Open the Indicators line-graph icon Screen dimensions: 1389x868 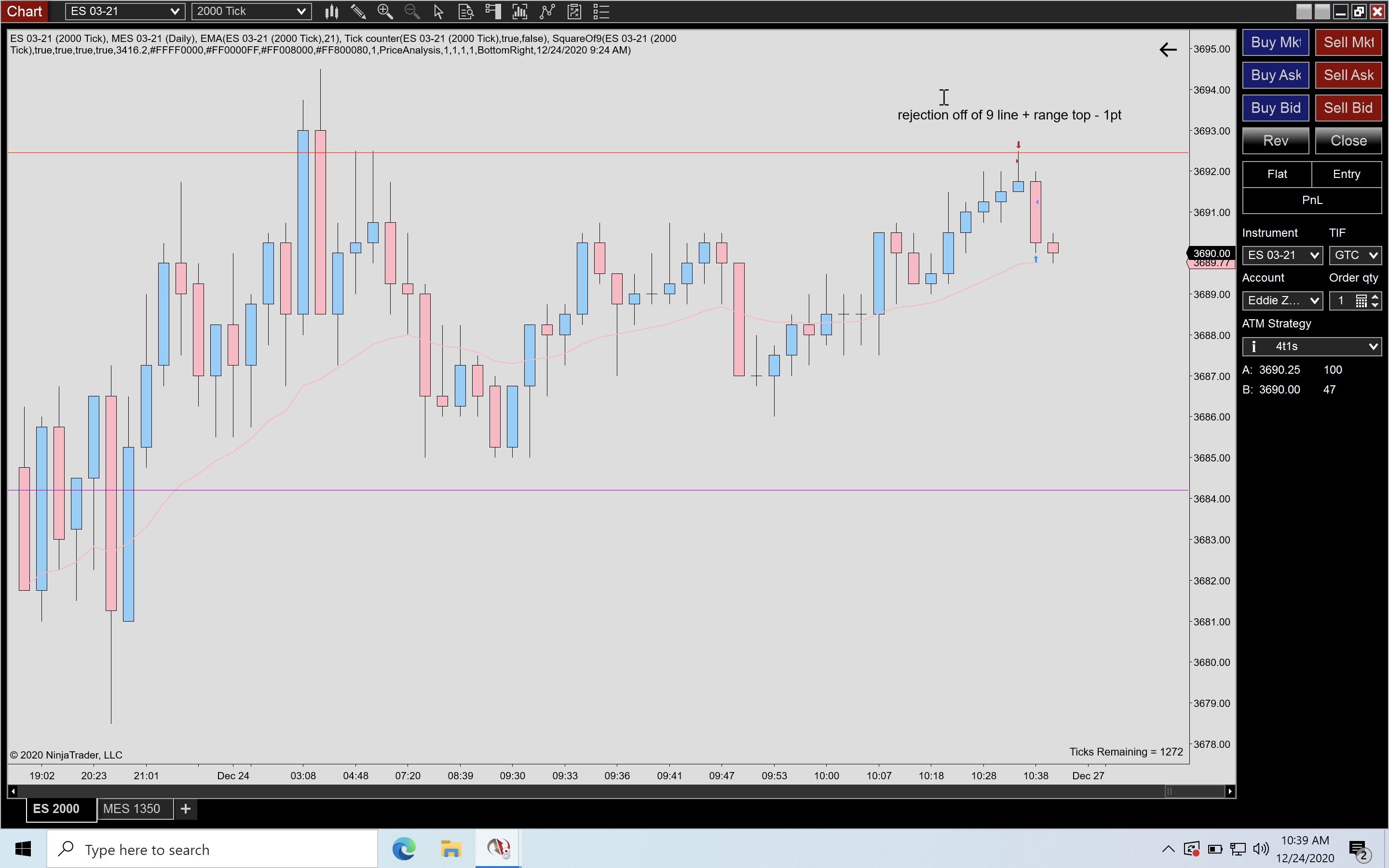(547, 12)
